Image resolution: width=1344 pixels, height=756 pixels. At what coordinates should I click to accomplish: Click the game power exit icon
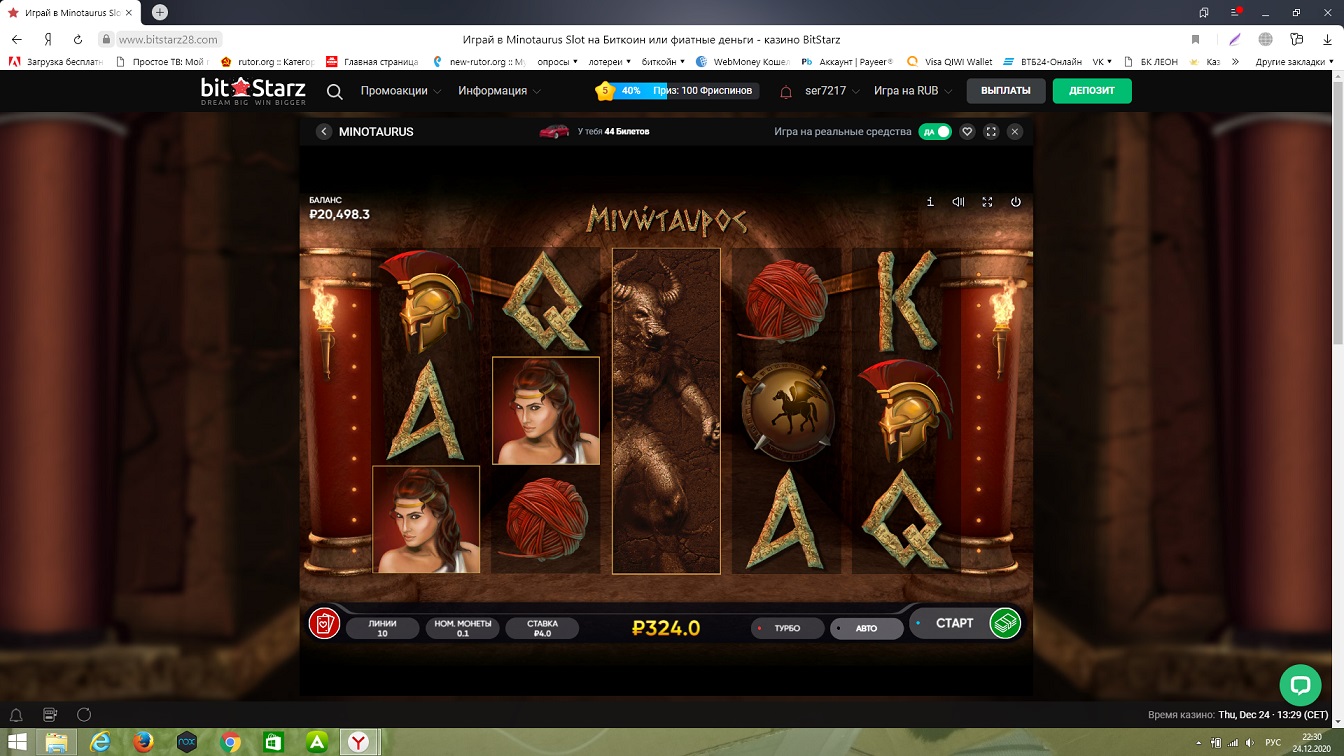(x=1016, y=202)
